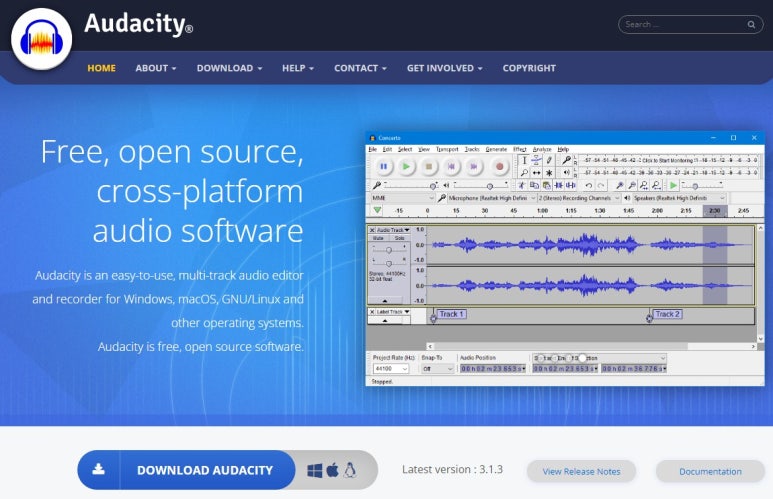
Task: Open the Project Rate 44100 dropdown
Action: [391, 369]
